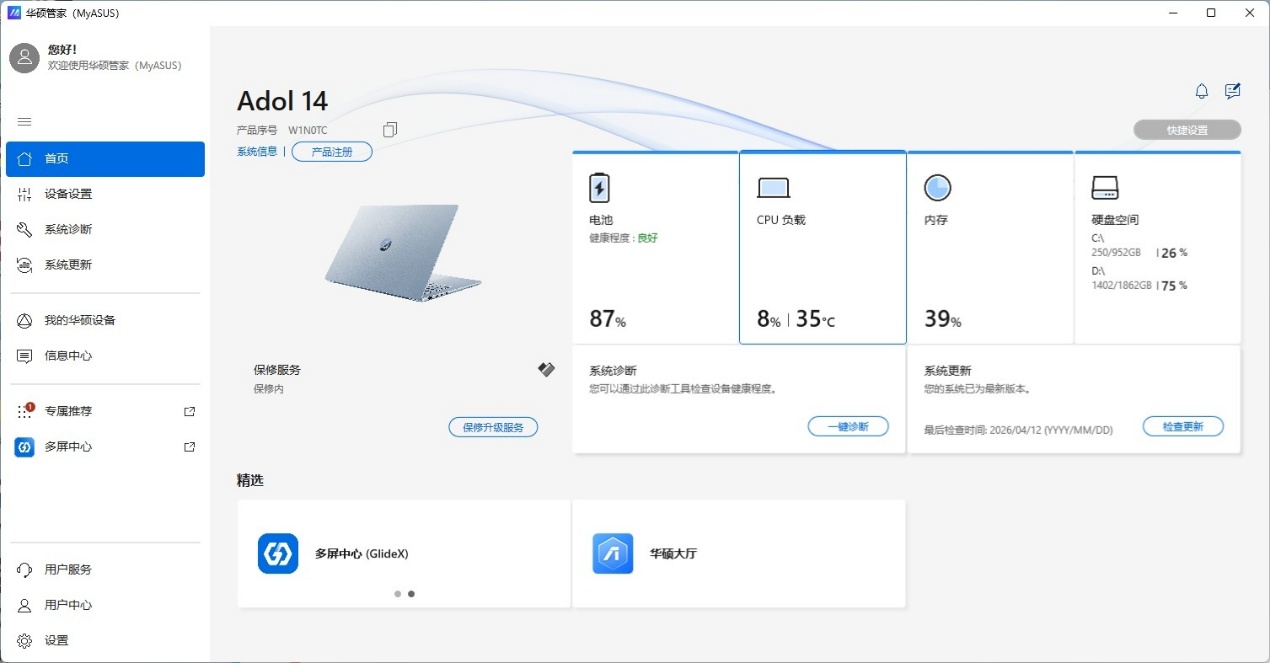Click the Adol 14 product name
This screenshot has height=663, width=1270.
point(282,101)
